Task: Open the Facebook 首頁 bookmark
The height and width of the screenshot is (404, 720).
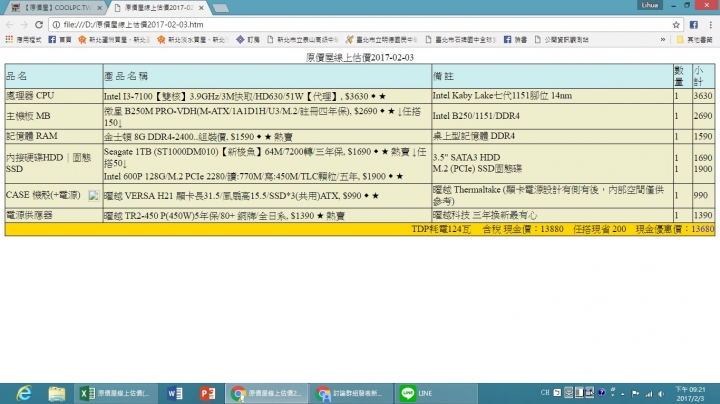Action: (x=60, y=39)
